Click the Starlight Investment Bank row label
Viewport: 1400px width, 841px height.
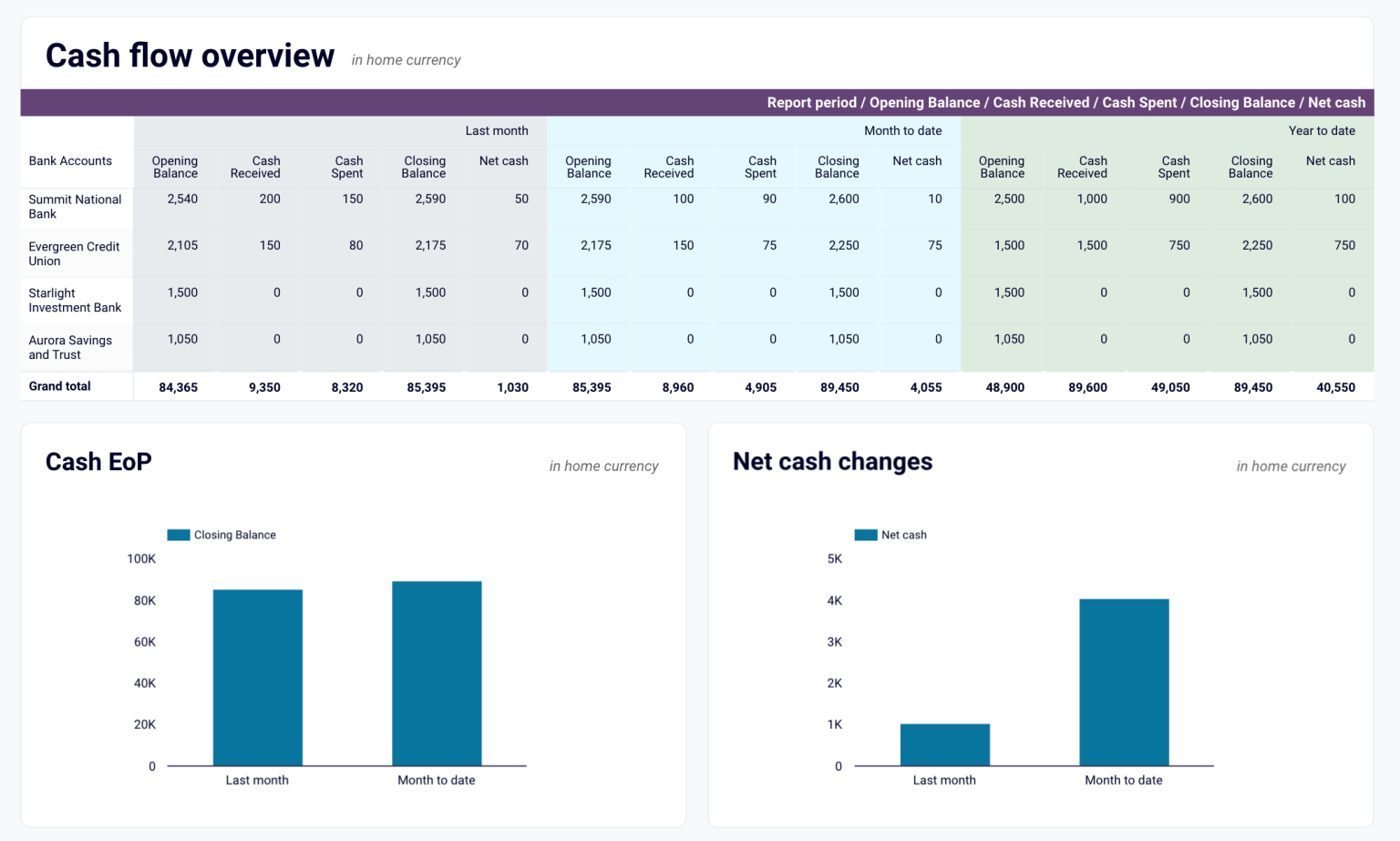[x=75, y=301]
